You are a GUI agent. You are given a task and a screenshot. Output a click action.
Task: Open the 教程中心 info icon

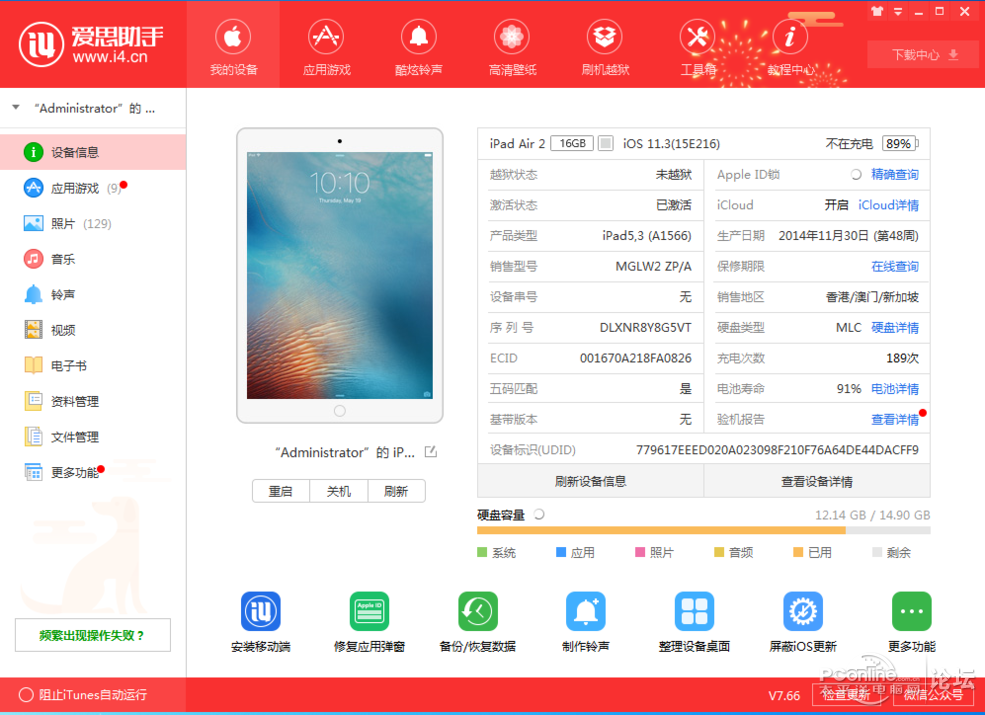(x=791, y=37)
